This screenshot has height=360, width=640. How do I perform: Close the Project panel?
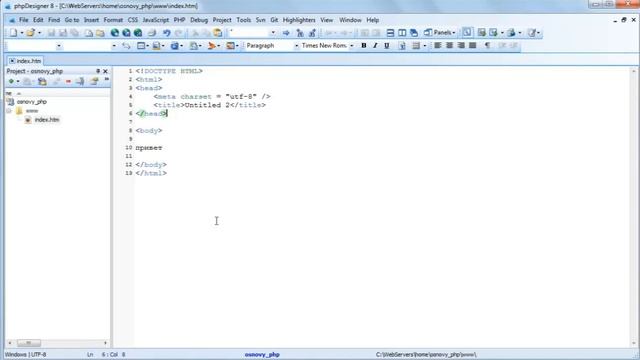105,71
